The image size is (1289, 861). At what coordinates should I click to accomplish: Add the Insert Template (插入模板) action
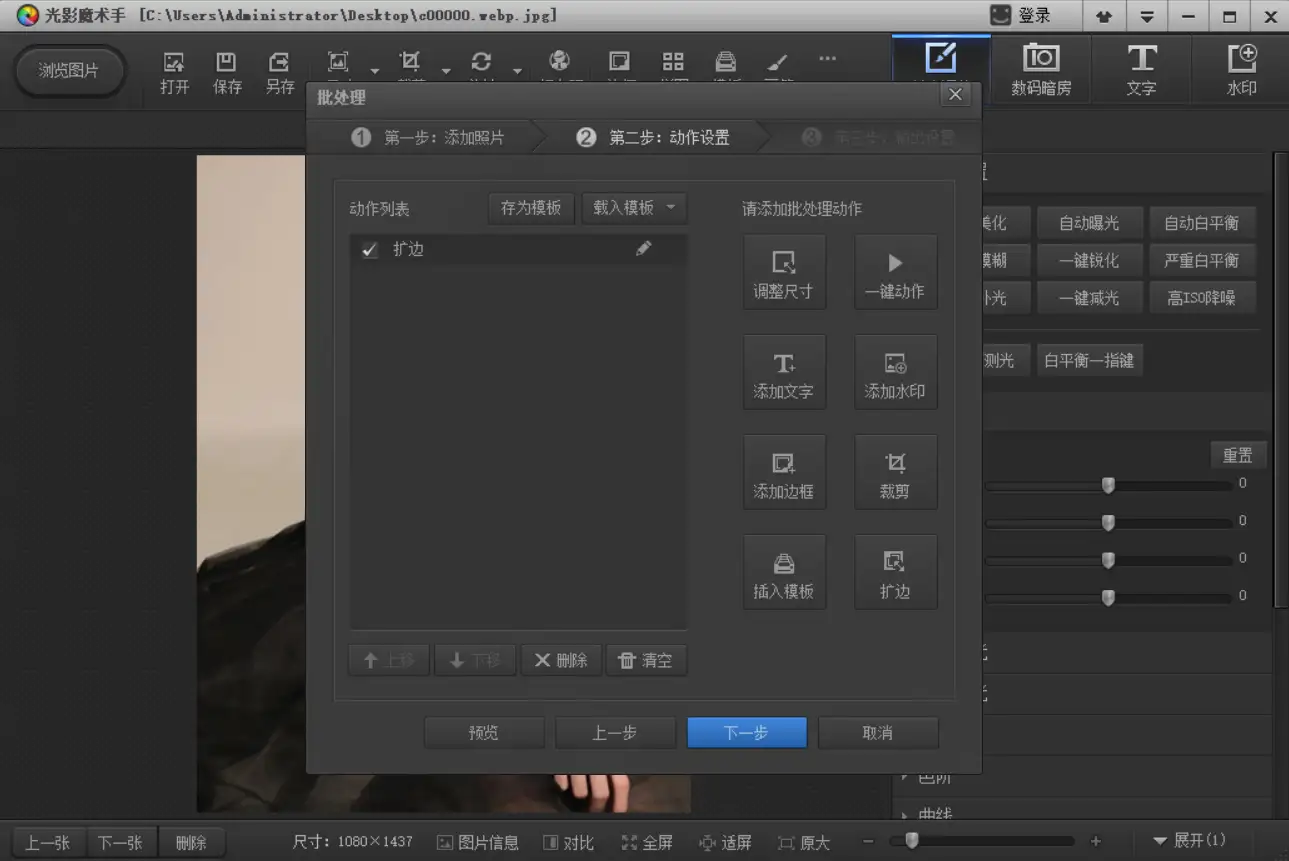click(x=784, y=572)
